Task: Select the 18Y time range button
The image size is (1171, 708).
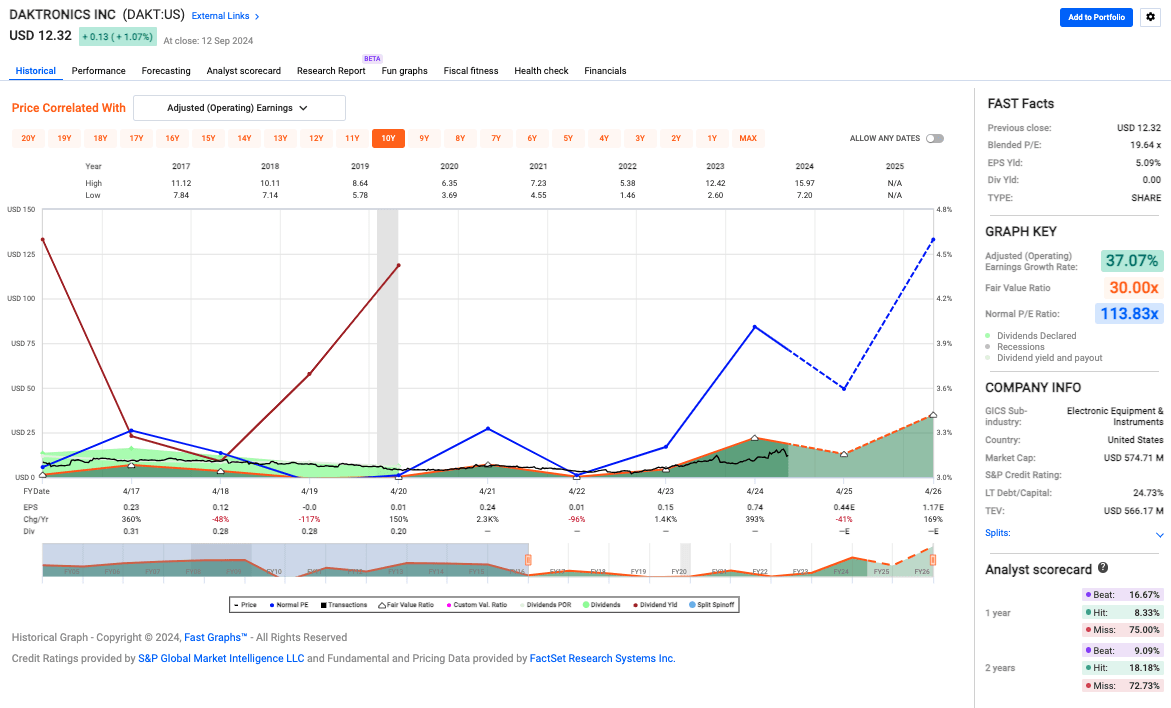Action: [x=100, y=138]
